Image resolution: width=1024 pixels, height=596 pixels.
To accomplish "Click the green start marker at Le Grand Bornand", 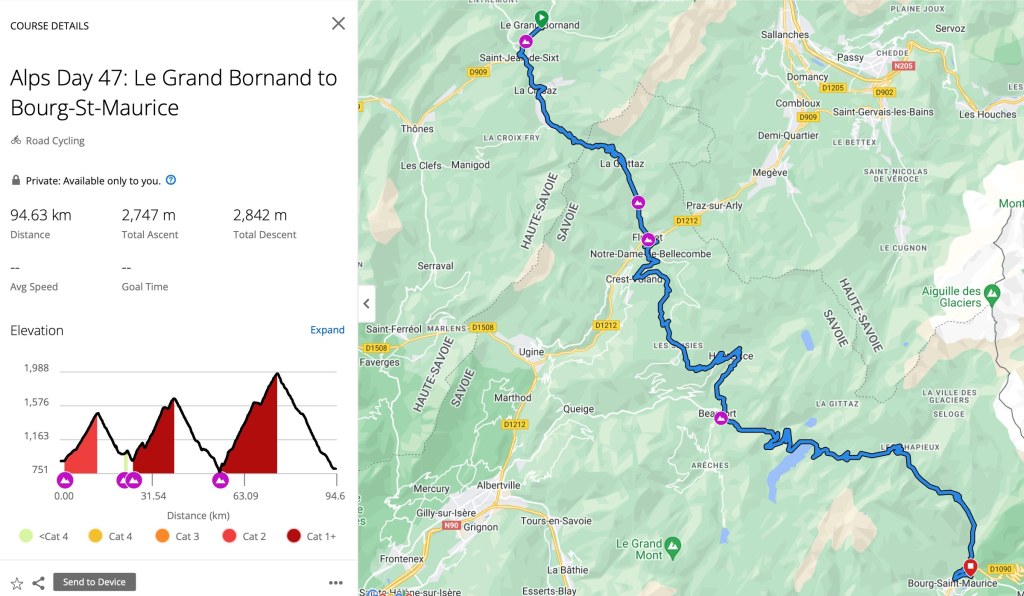I will click(541, 17).
